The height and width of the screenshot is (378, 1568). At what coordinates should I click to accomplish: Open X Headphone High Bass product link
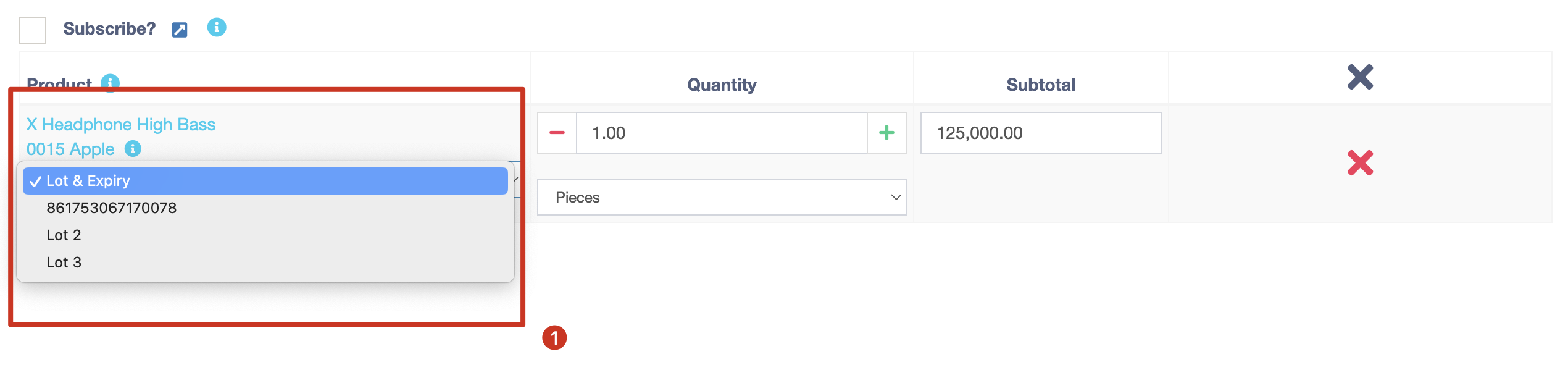(x=121, y=125)
